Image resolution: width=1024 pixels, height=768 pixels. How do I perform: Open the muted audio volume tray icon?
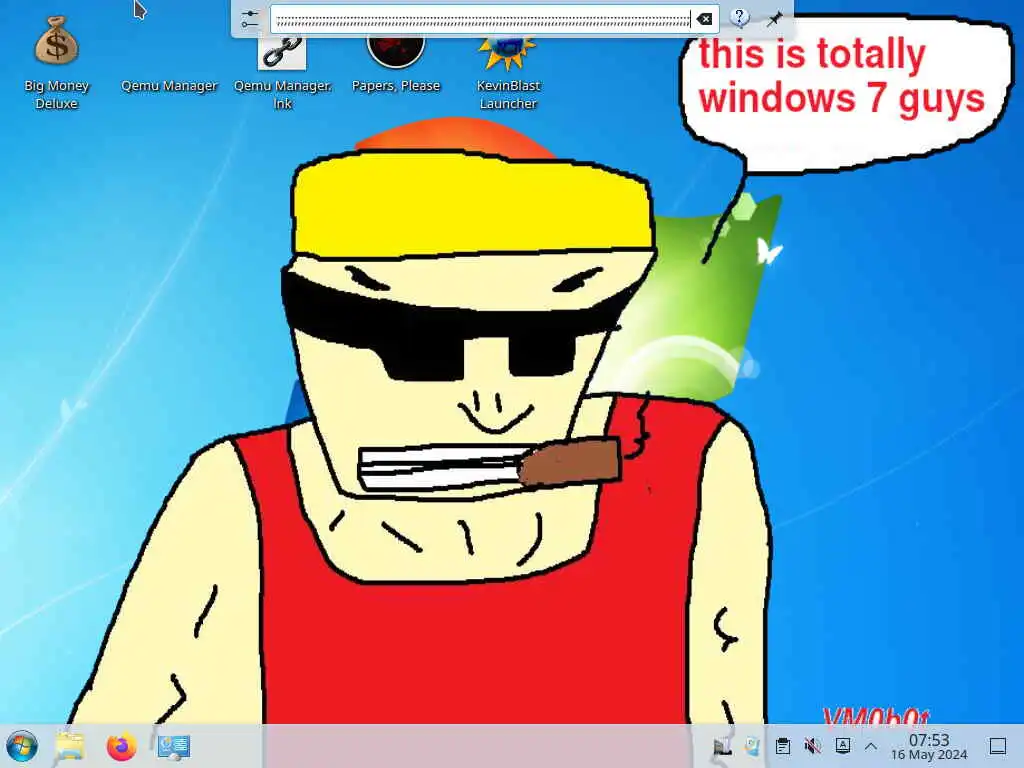pyautogui.click(x=812, y=746)
